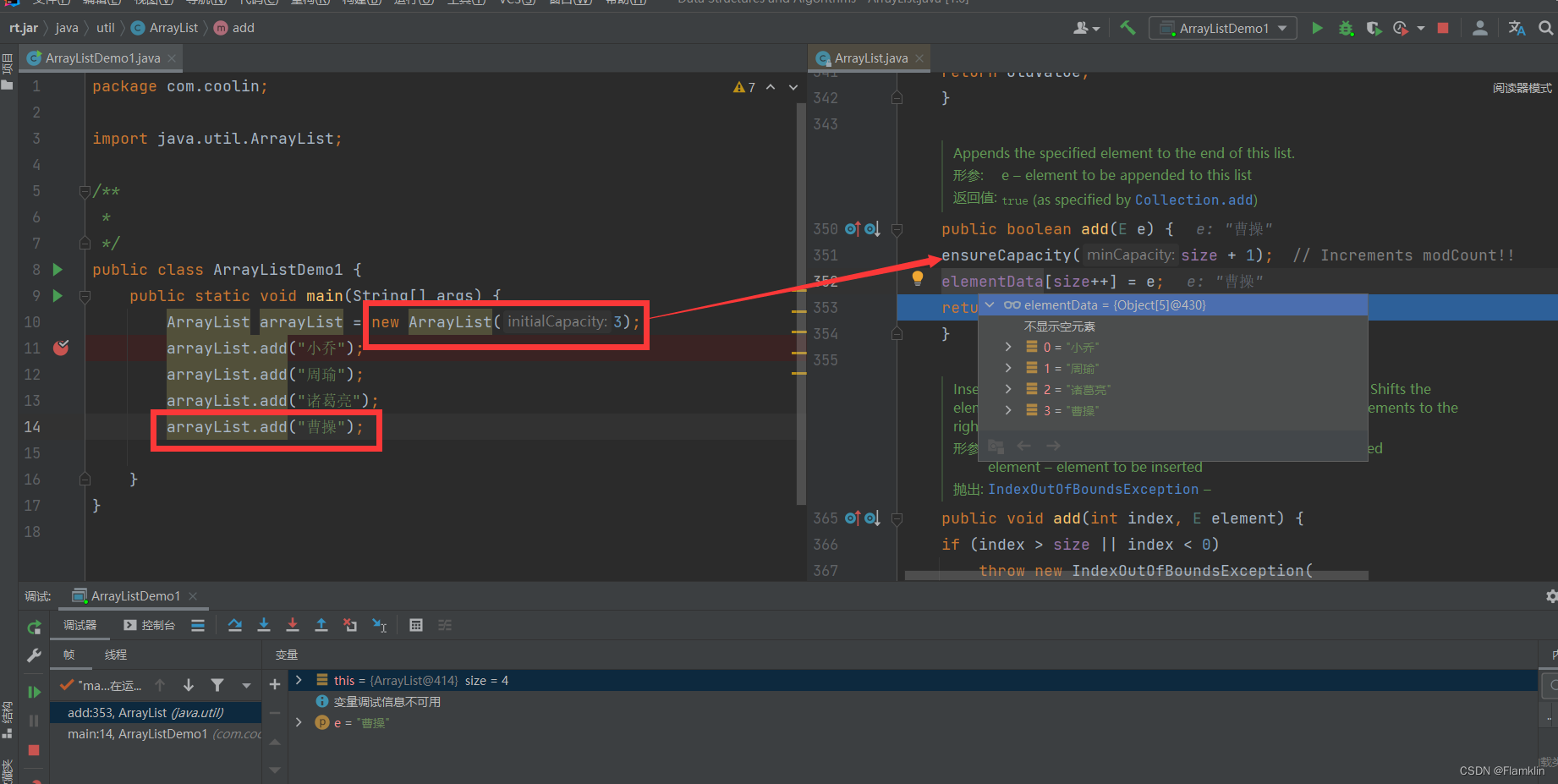Viewport: 1558px width, 784px height.
Task: Collapse the elementData popup tree root
Action: [990, 304]
